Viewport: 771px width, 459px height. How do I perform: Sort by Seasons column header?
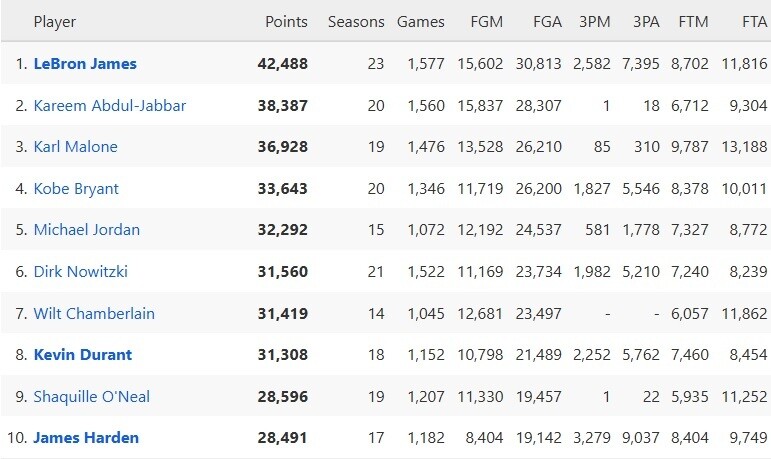[x=355, y=22]
